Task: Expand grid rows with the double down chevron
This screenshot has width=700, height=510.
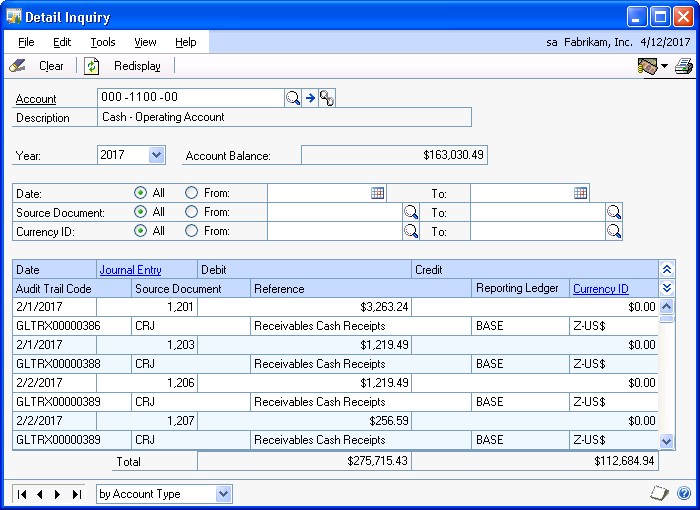Action: click(667, 288)
